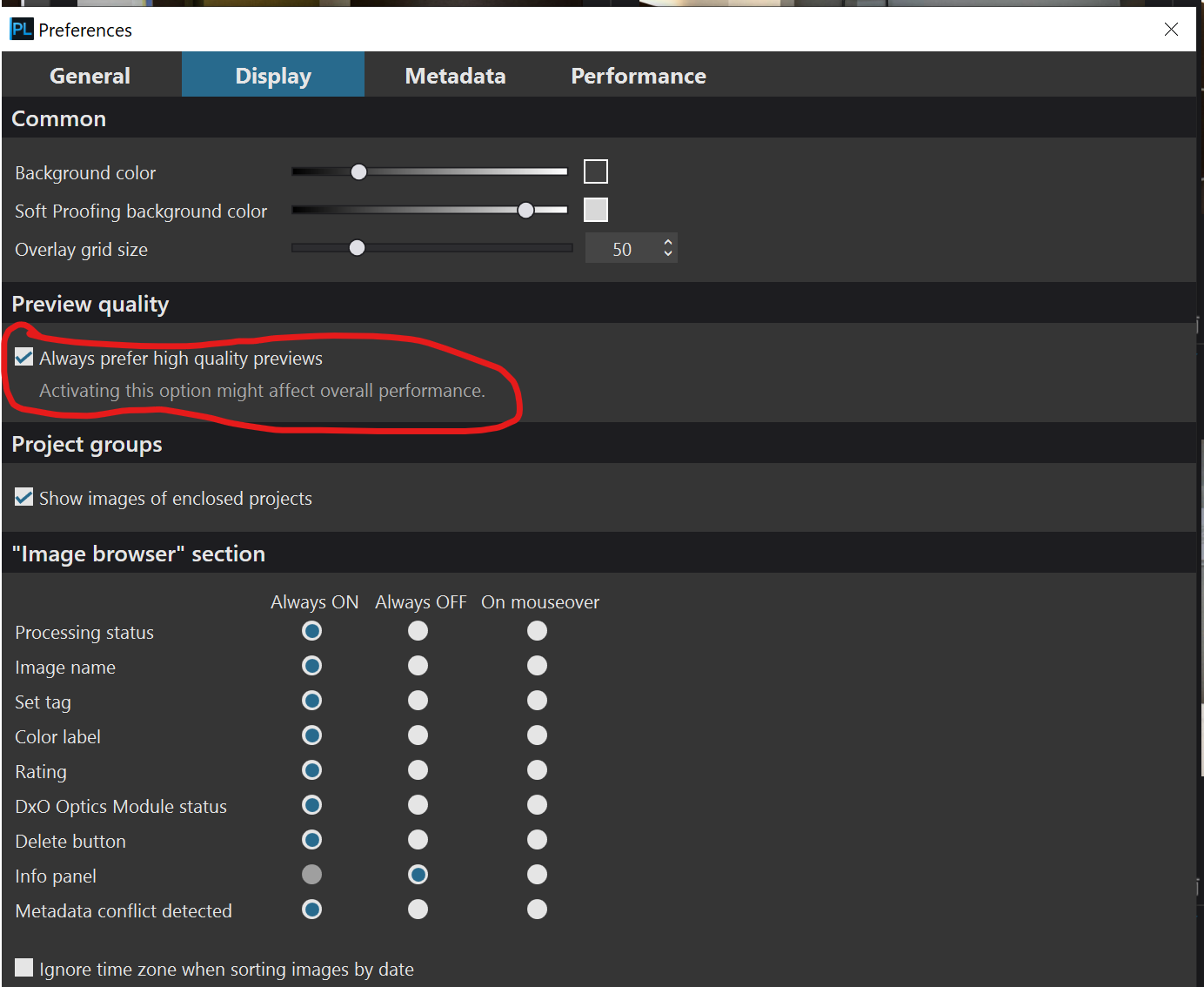The height and width of the screenshot is (987, 1204).
Task: Open the Performance tab
Action: point(639,76)
